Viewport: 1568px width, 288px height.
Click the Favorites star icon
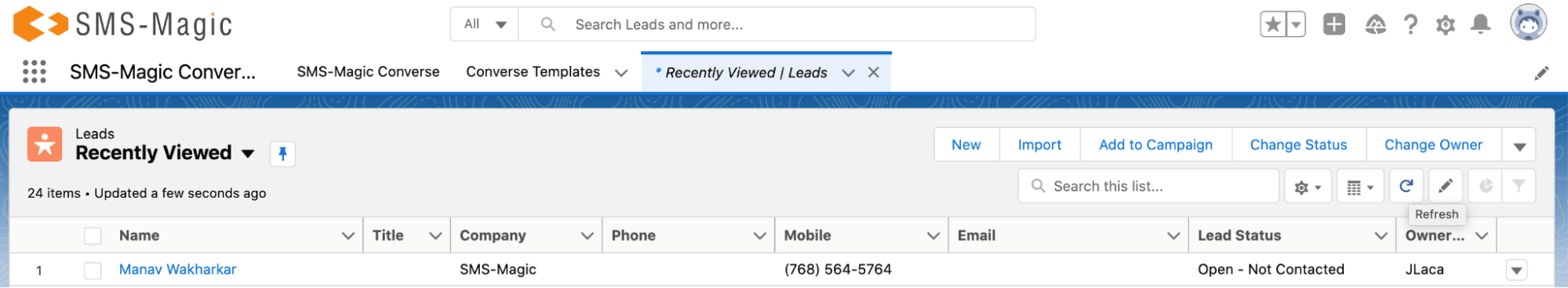point(1273,24)
